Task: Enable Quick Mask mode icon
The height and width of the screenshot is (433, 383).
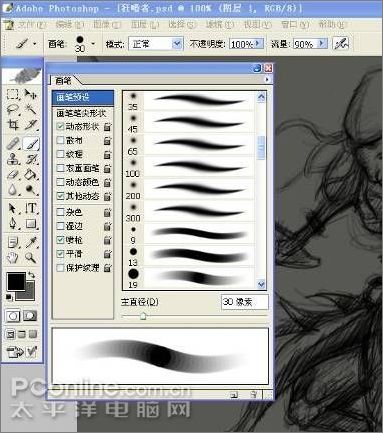Action: pyautogui.click(x=30, y=316)
